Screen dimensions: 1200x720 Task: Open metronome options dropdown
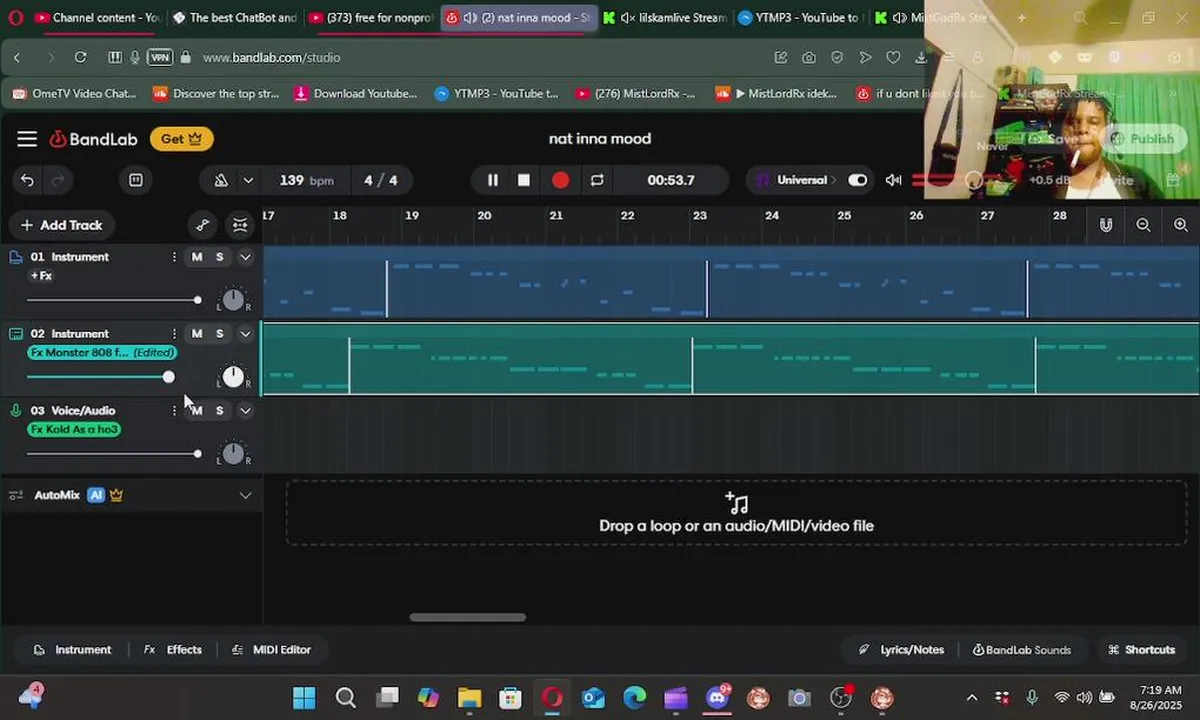(x=248, y=180)
